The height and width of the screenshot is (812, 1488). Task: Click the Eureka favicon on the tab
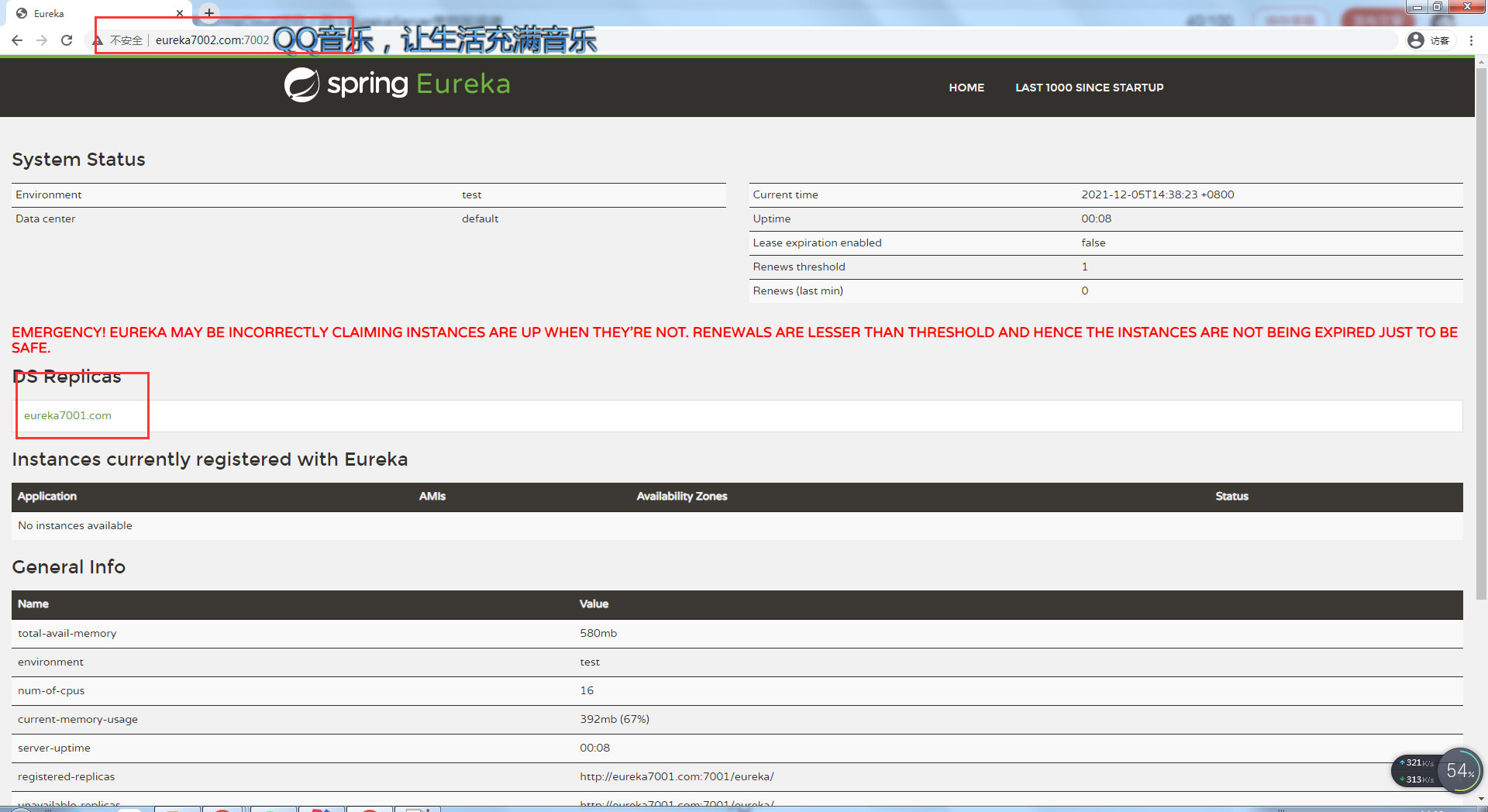[22, 12]
